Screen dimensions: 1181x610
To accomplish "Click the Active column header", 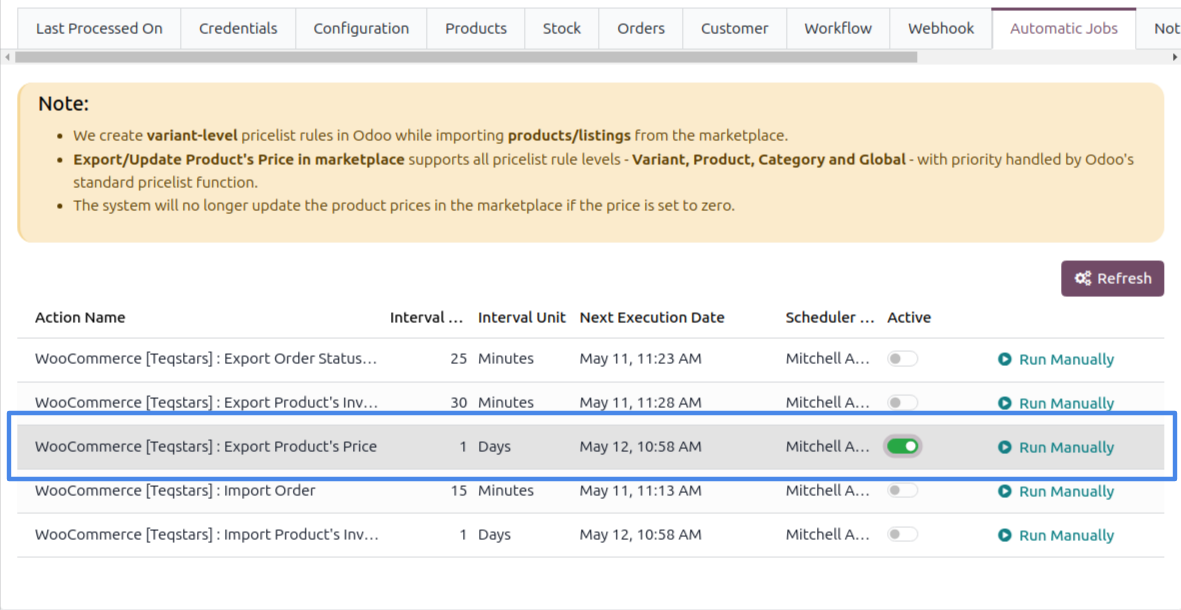I will [x=909, y=318].
